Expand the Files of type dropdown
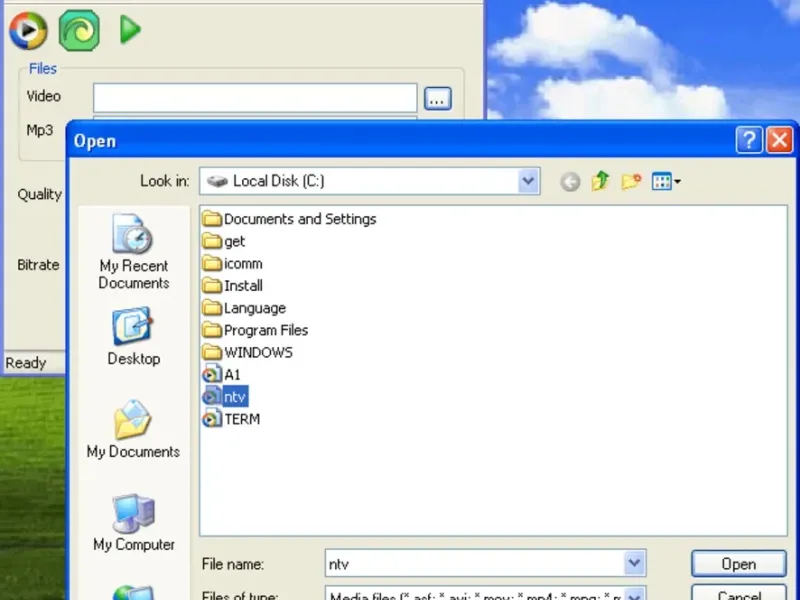The height and width of the screenshot is (600, 800). [634, 595]
